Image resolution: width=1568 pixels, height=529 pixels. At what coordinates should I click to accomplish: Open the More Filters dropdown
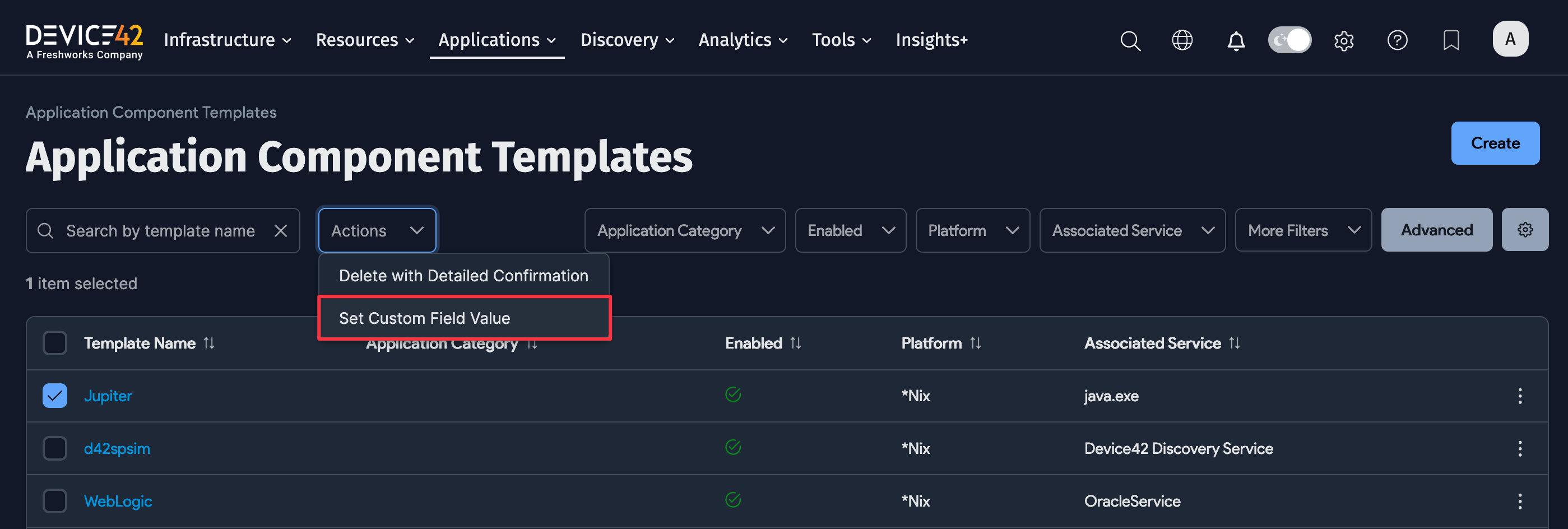(1303, 230)
